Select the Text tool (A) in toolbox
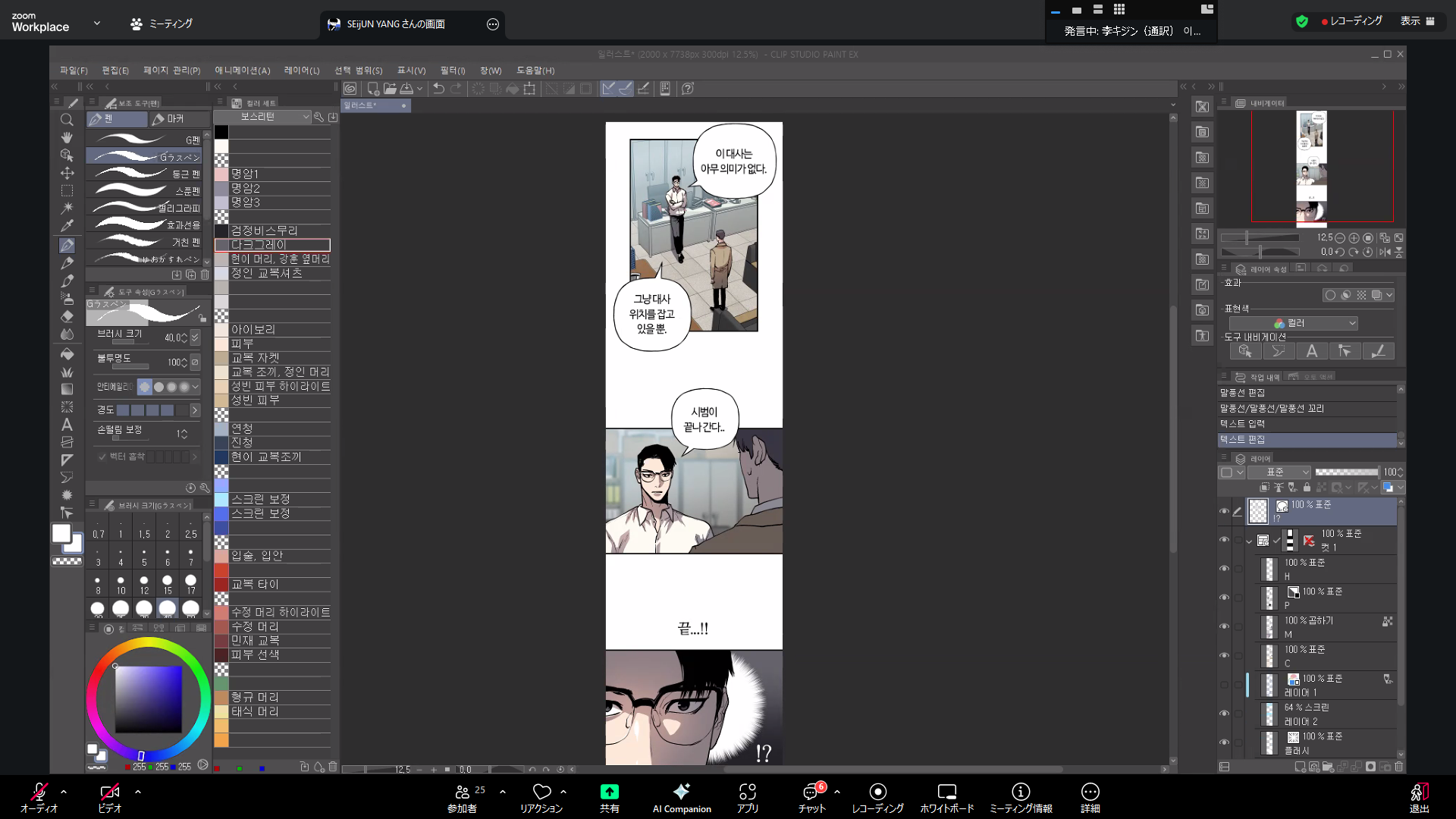Image resolution: width=1456 pixels, height=819 pixels. 67,425
